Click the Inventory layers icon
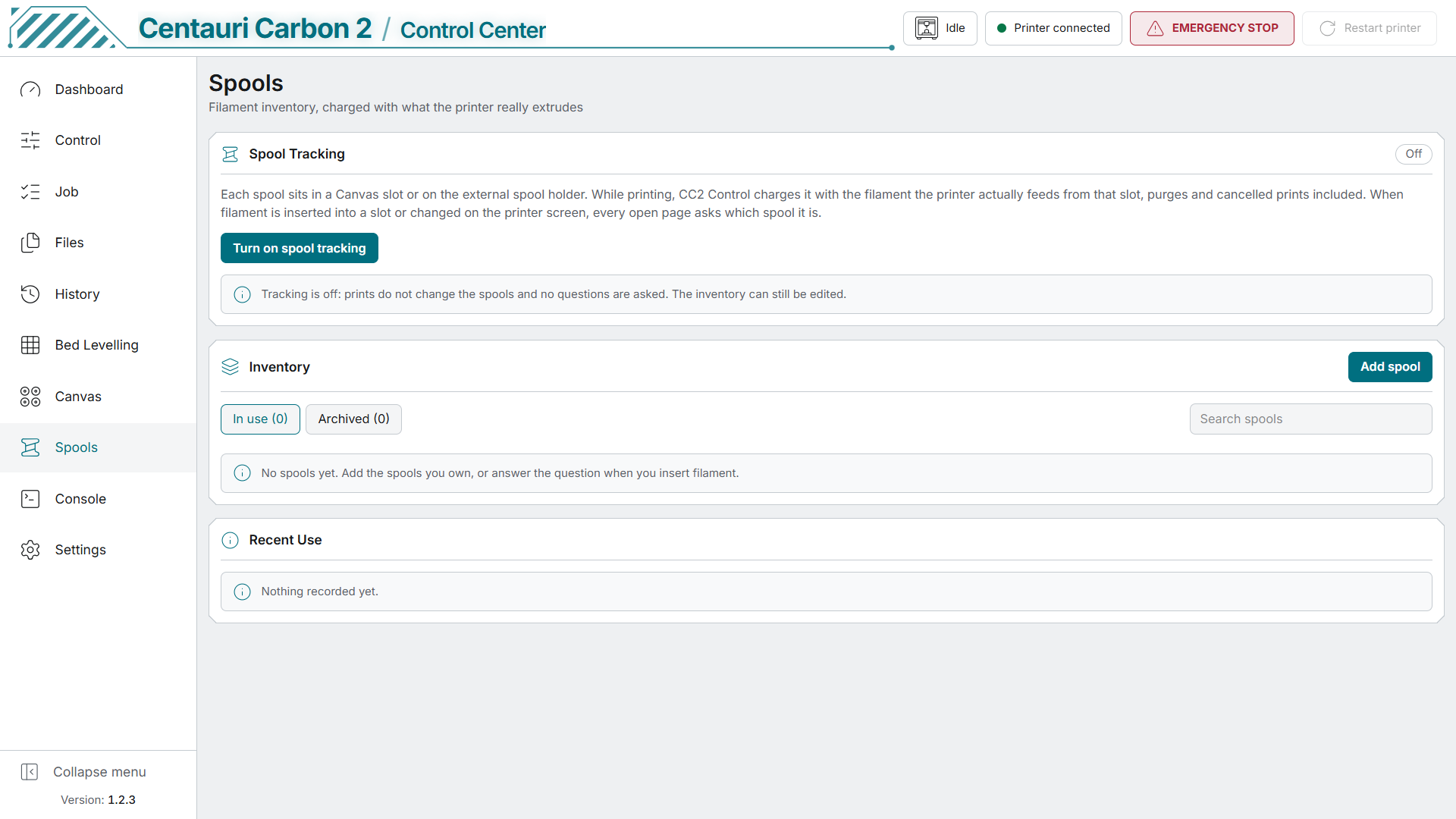 click(x=230, y=367)
